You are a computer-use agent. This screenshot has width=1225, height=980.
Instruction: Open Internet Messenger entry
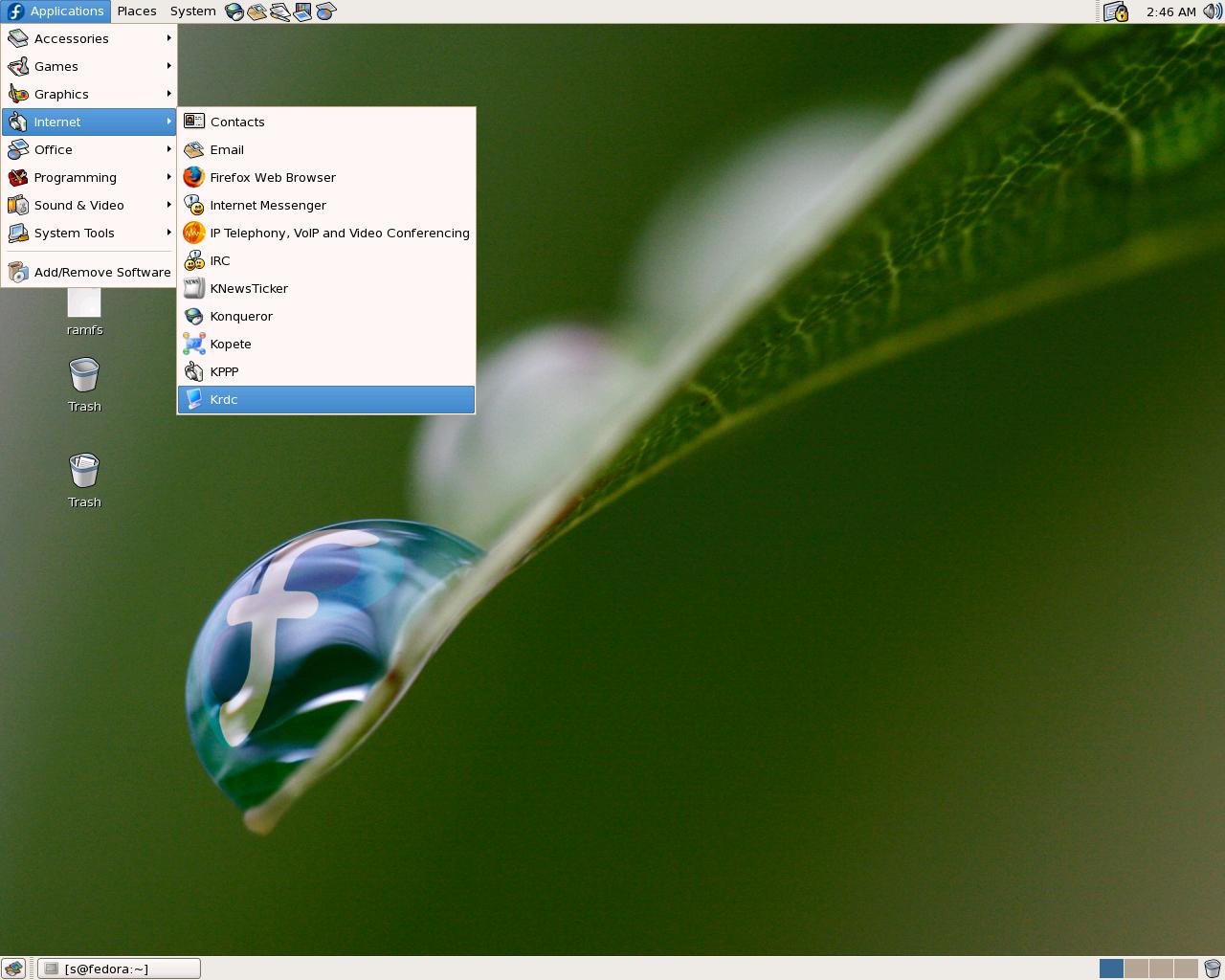point(326,205)
